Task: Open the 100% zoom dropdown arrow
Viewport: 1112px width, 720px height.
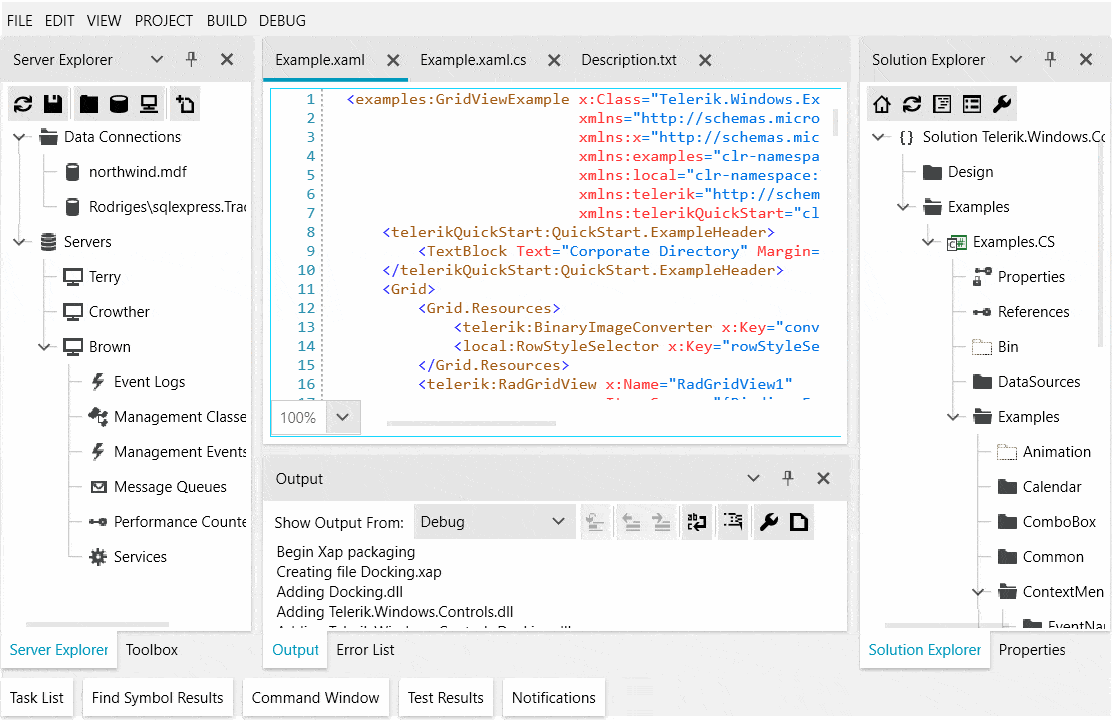Action: point(343,417)
